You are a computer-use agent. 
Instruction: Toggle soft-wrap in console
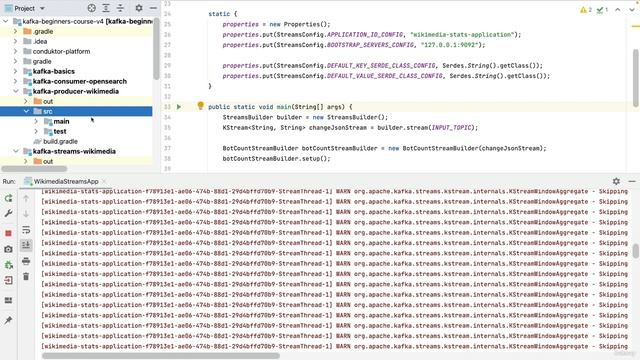26,230
